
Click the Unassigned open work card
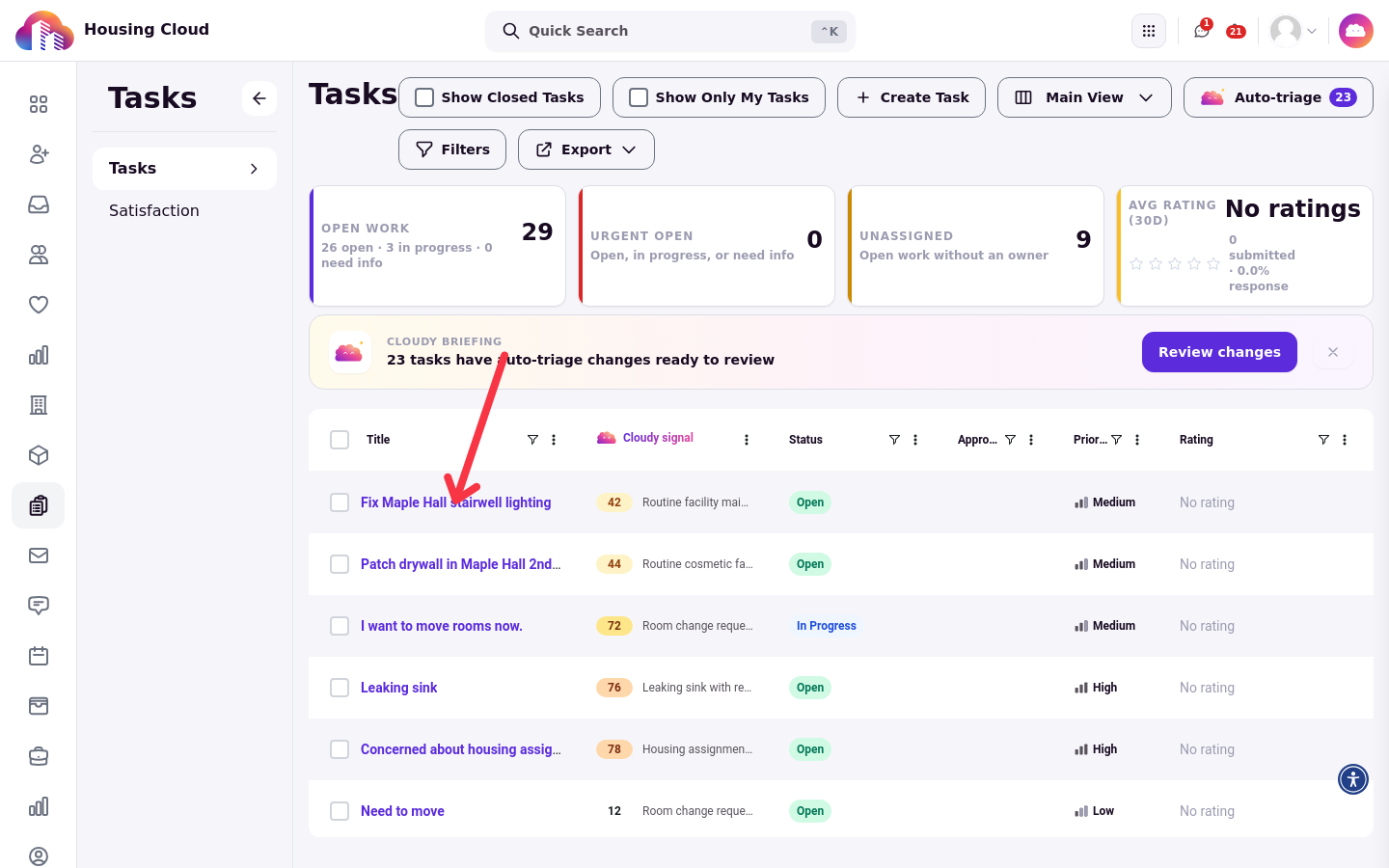pyautogui.click(x=975, y=246)
